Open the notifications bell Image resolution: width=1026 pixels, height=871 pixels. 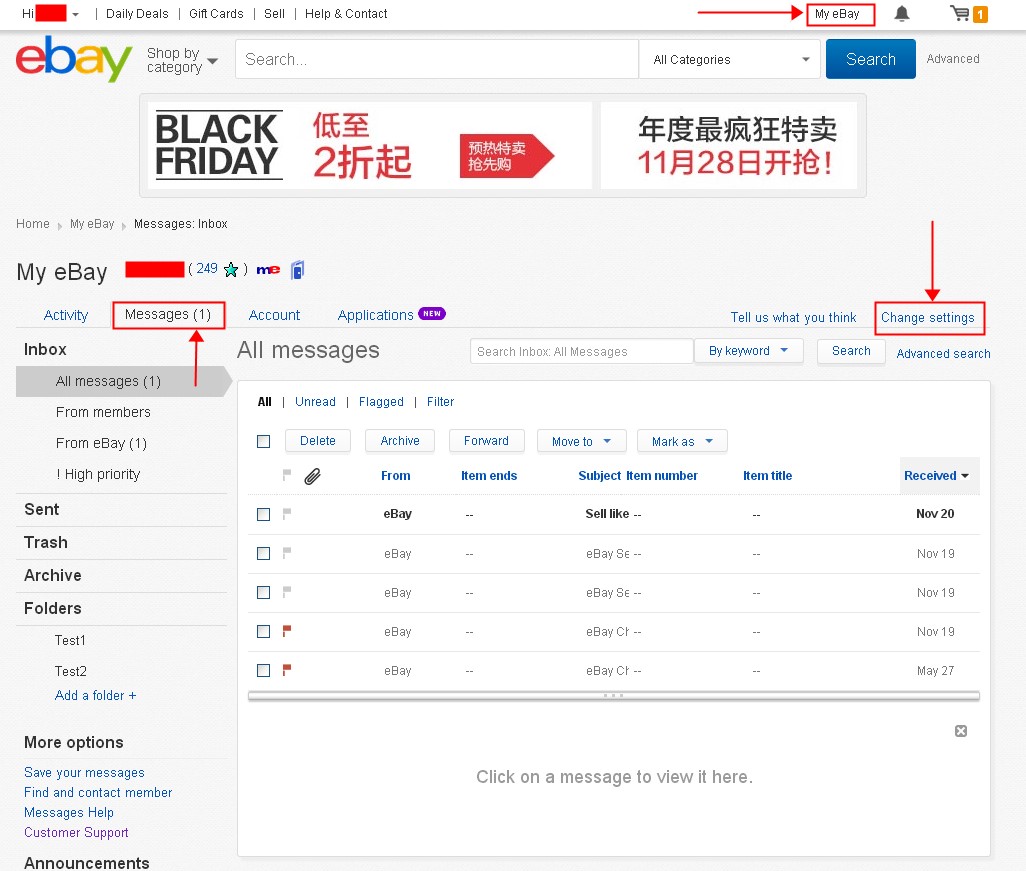tap(902, 14)
